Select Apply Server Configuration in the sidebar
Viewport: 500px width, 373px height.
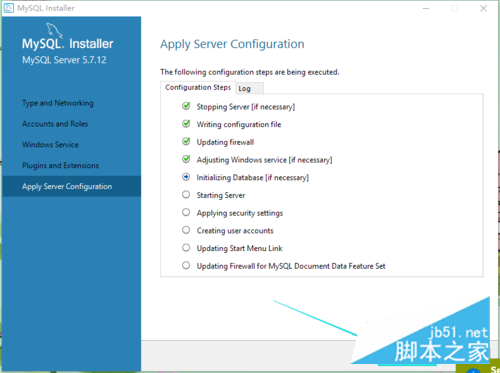(x=71, y=186)
